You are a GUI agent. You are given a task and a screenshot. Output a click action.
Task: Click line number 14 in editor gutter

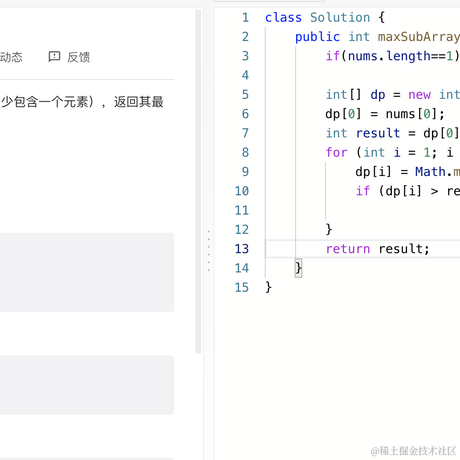coord(242,268)
